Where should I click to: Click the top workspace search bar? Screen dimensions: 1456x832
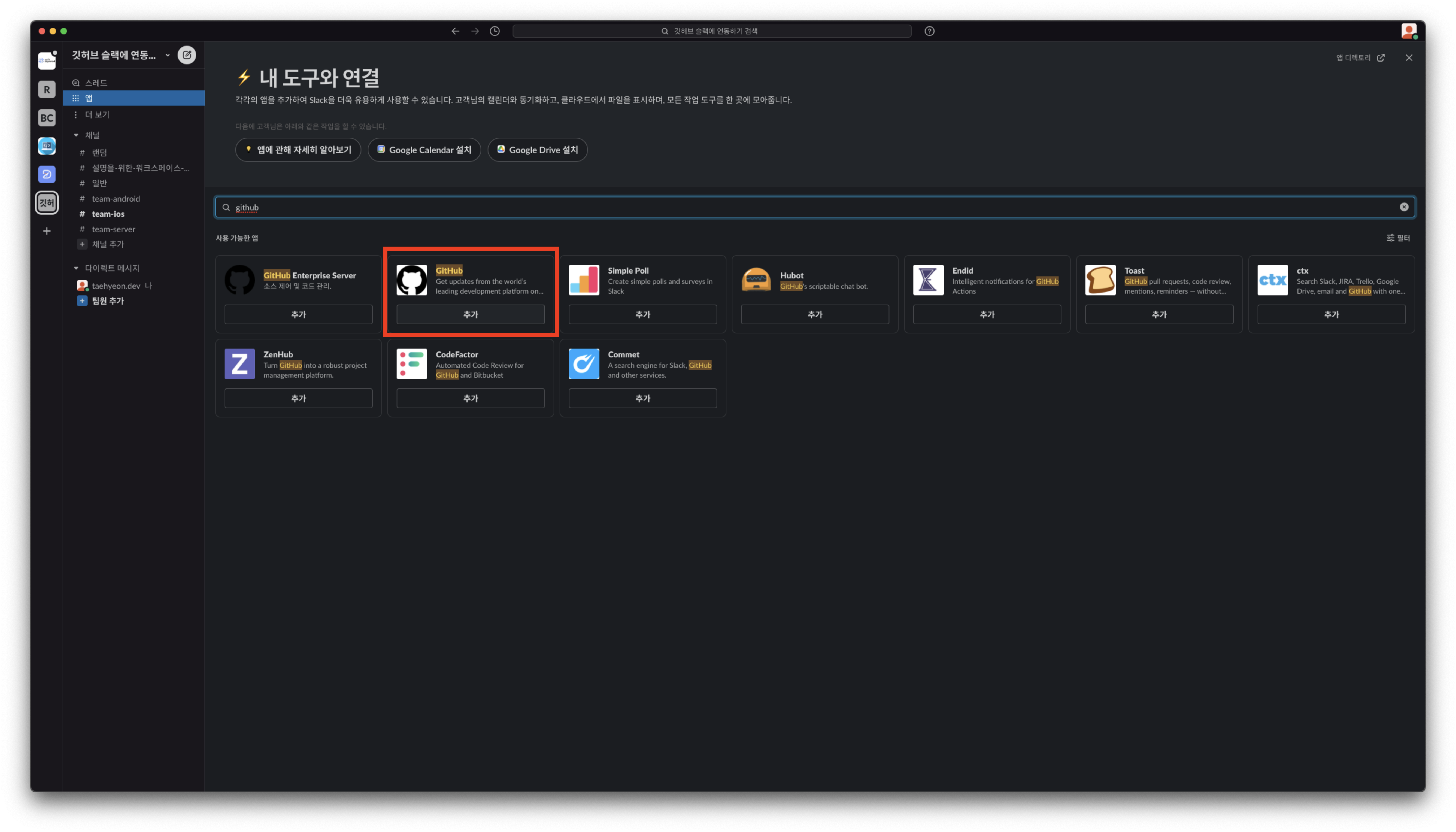click(711, 31)
